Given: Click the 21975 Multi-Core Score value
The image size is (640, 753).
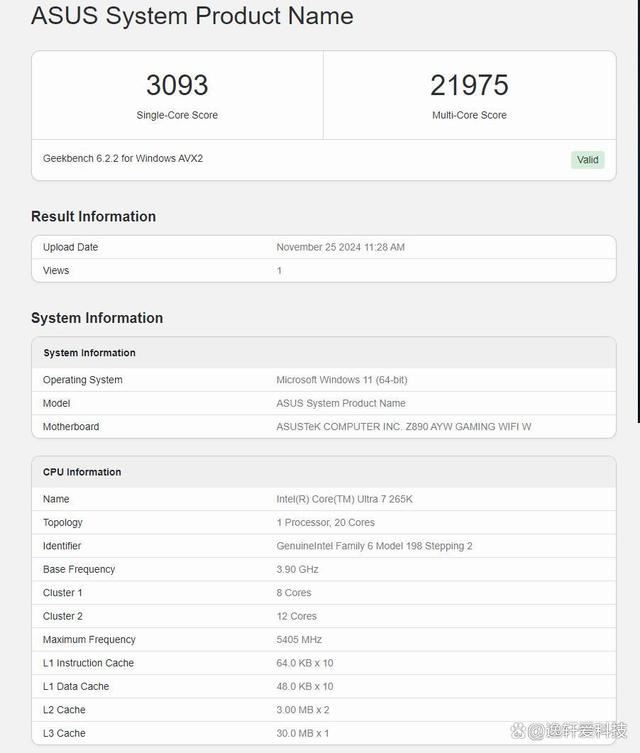Looking at the screenshot, I should pos(469,85).
